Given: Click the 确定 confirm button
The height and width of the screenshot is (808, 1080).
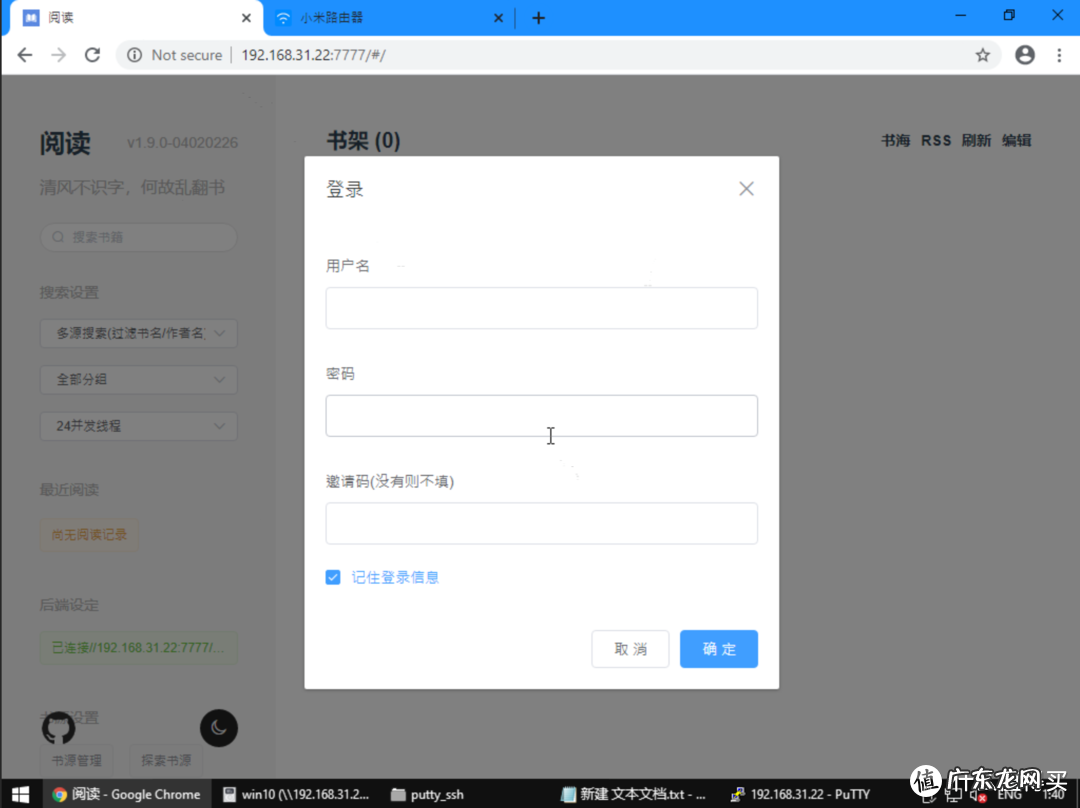Looking at the screenshot, I should [x=719, y=649].
